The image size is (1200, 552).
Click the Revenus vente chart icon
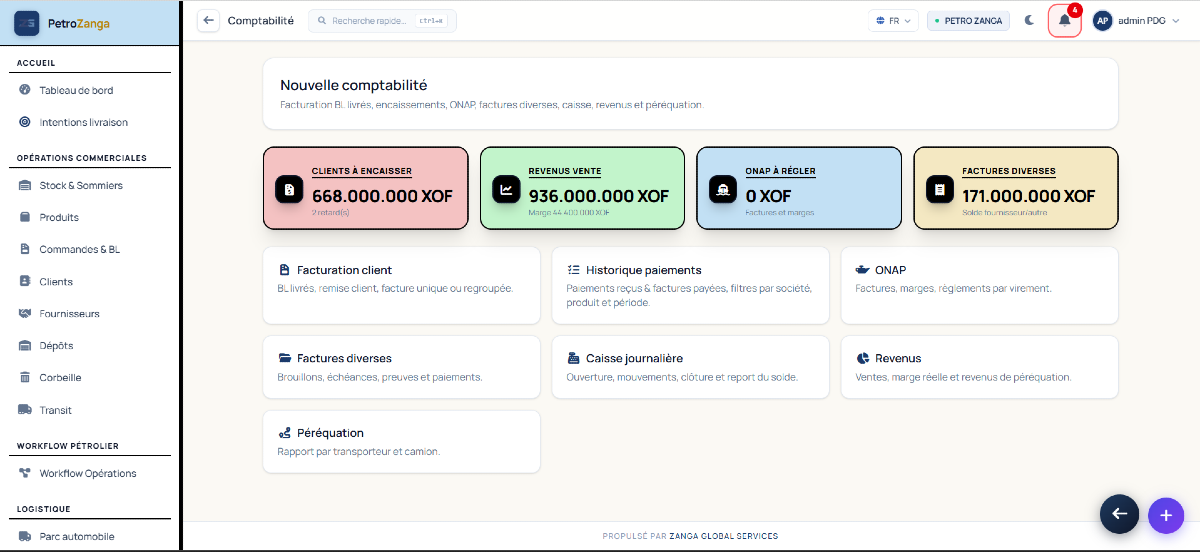tap(506, 189)
